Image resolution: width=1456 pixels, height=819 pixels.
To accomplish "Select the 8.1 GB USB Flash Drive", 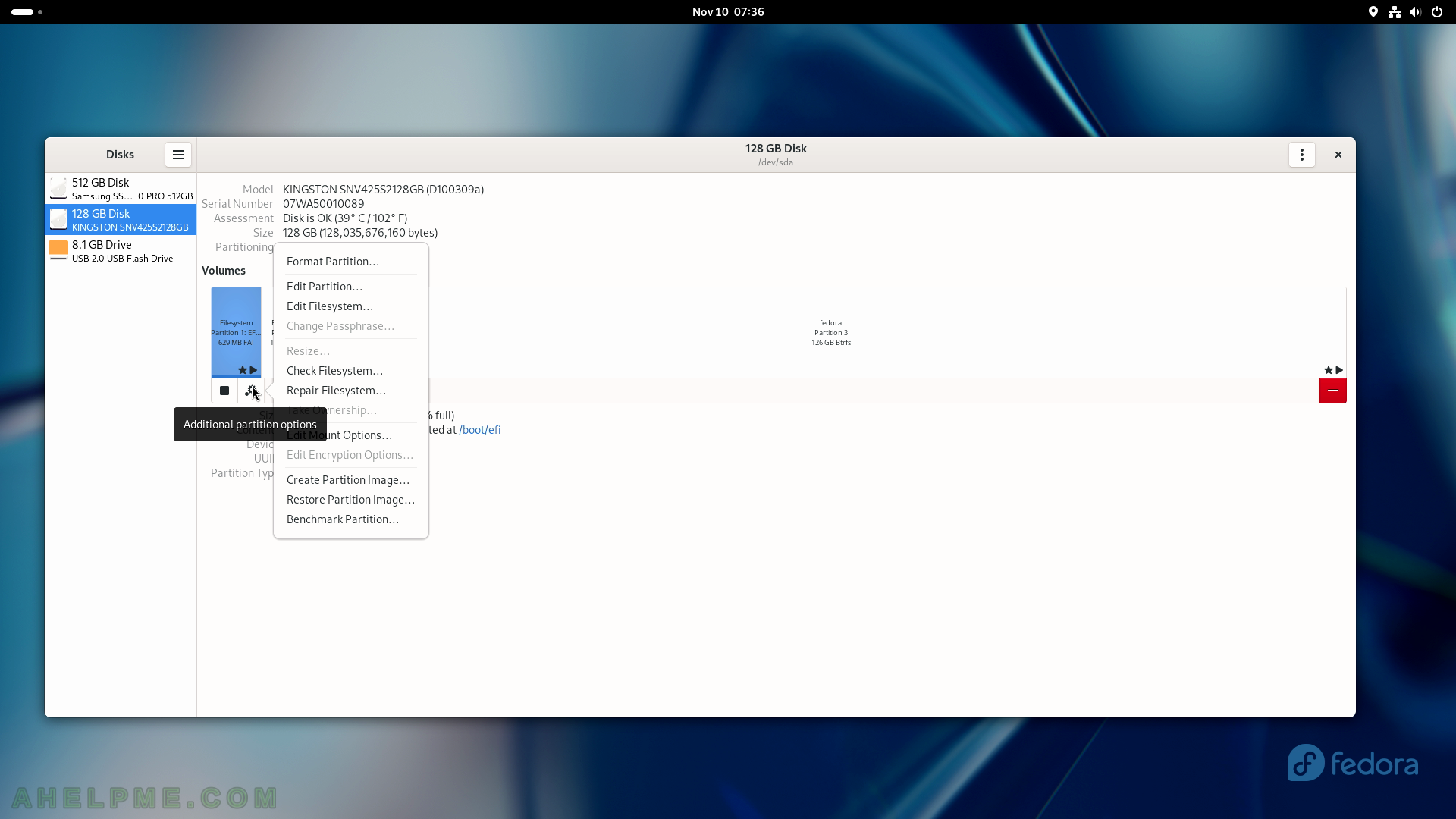I will [121, 251].
